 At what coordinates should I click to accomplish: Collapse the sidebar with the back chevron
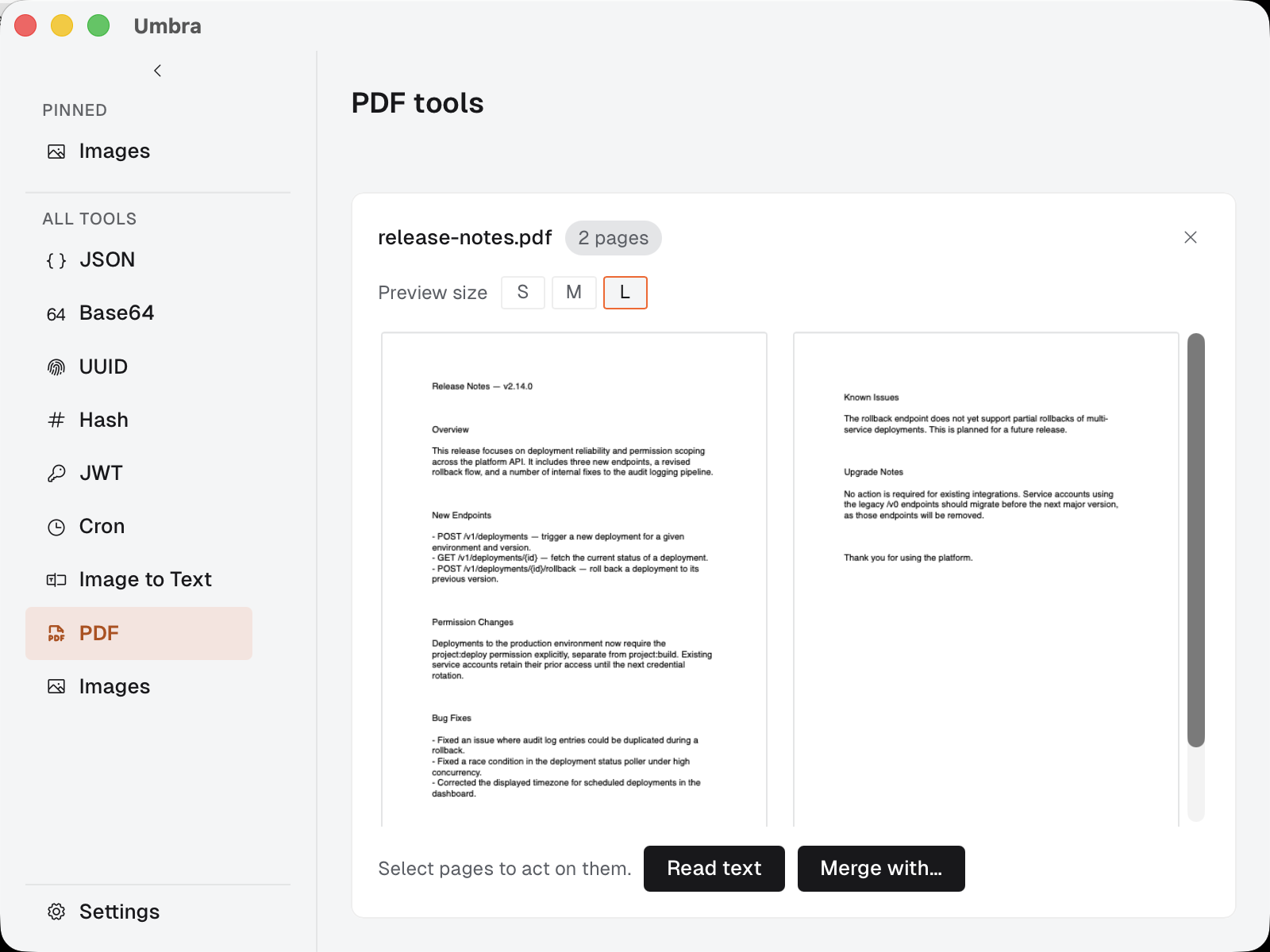click(157, 71)
